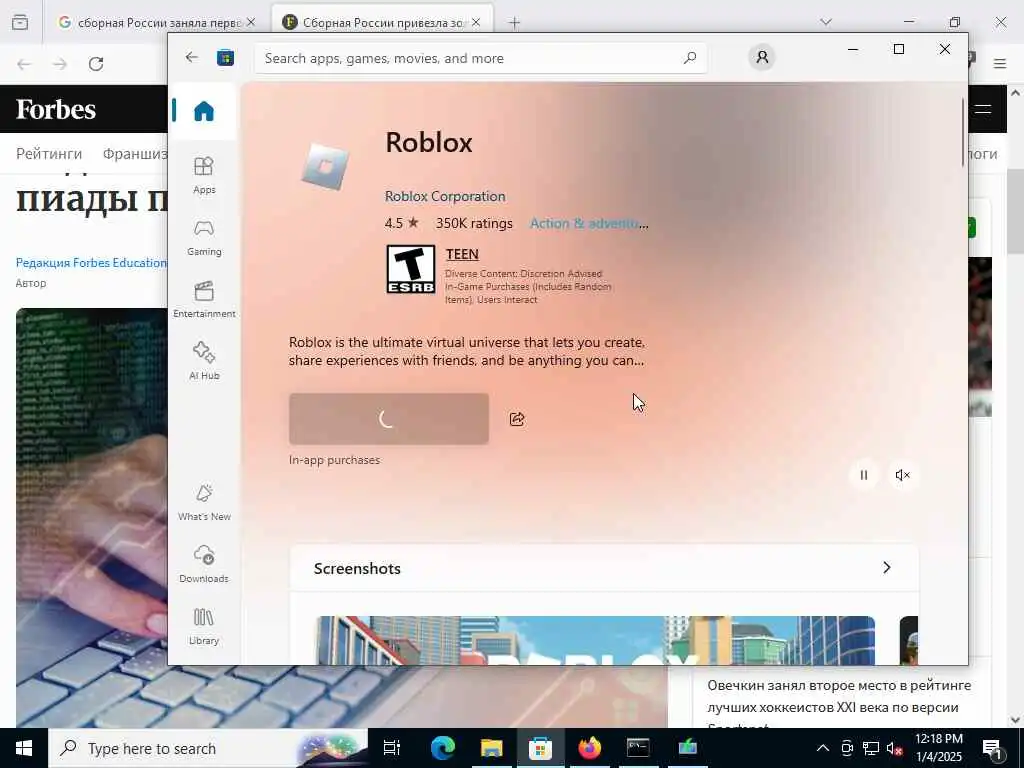The image size is (1024, 768).
Task: Click the Store back arrow
Action: coord(191,57)
